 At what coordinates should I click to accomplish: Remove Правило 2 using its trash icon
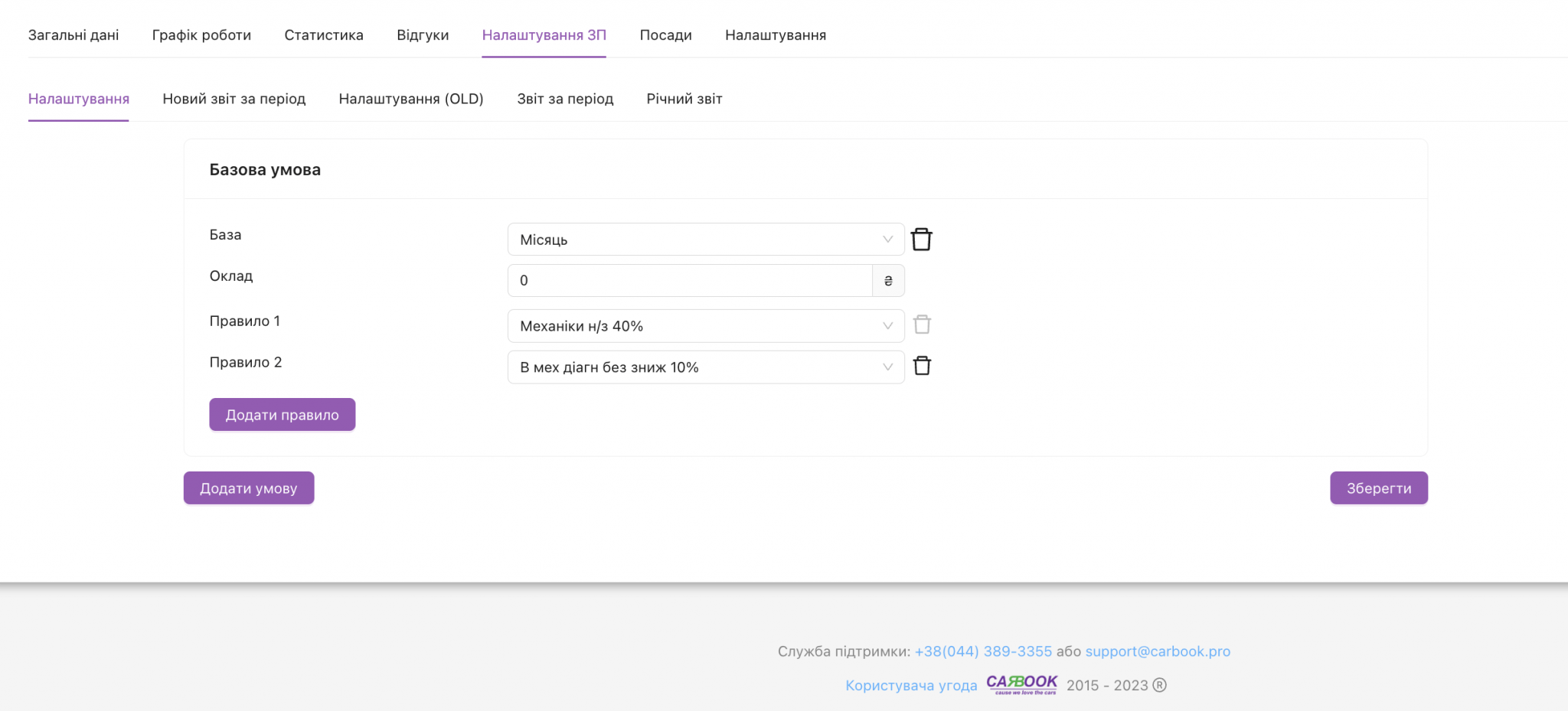(x=922, y=367)
